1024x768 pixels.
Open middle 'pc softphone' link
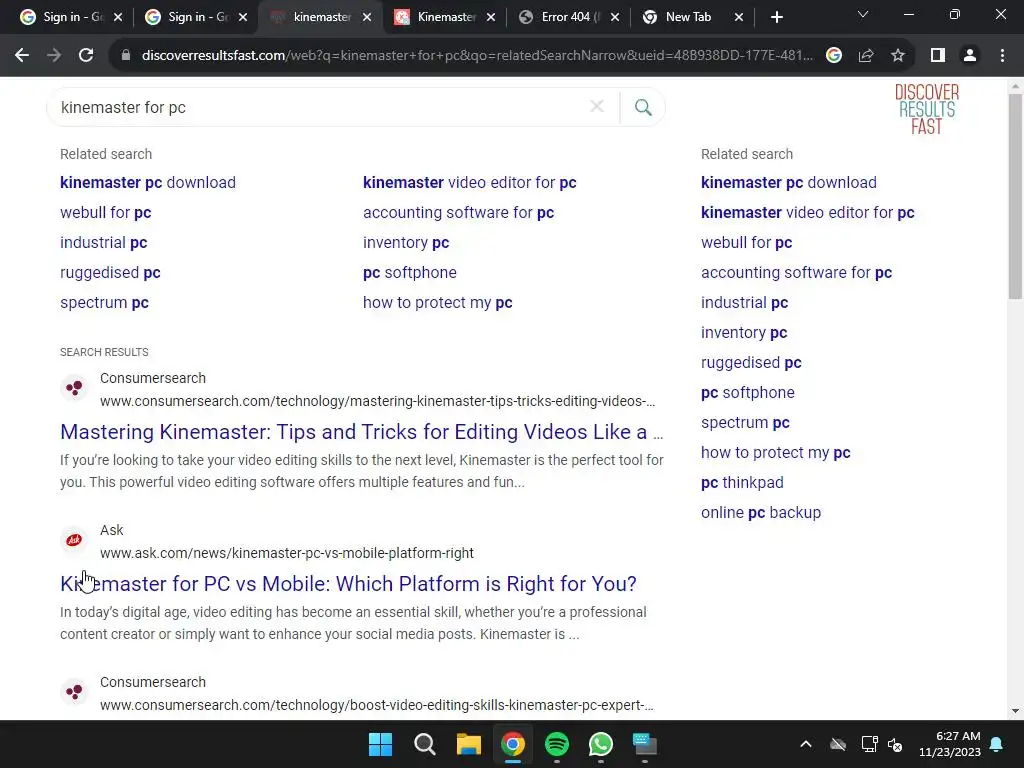tap(410, 272)
